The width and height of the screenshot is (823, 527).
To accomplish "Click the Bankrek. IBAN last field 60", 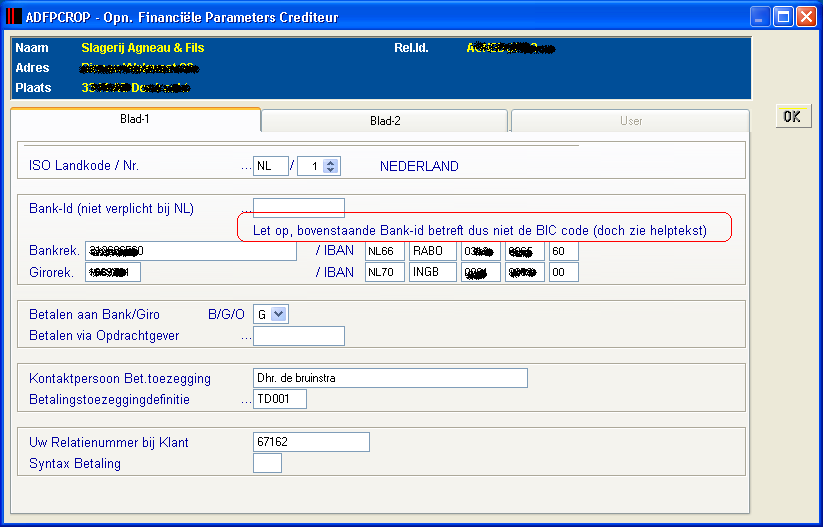I will (564, 251).
